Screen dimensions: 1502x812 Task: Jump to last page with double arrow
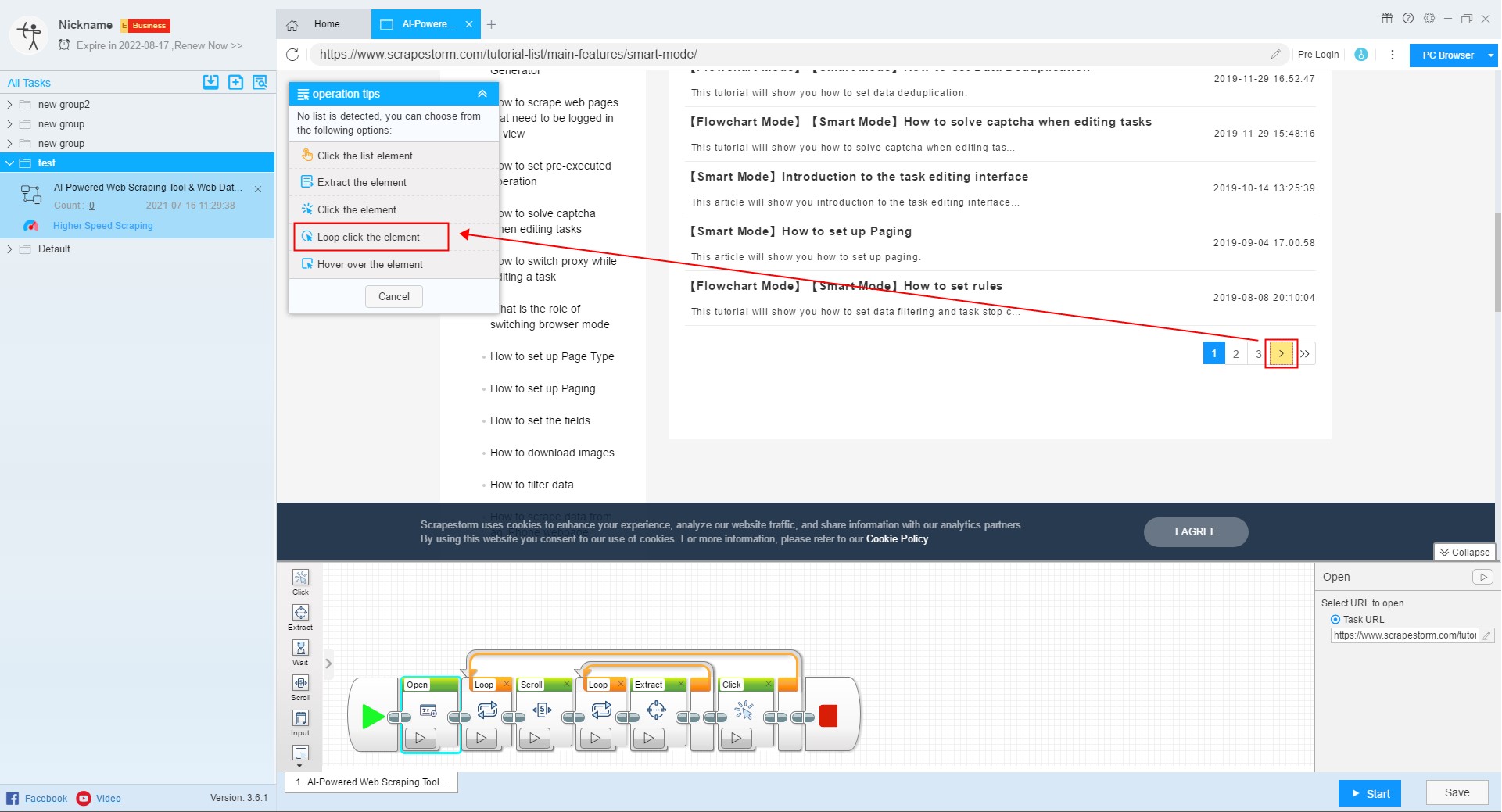[x=1305, y=353]
